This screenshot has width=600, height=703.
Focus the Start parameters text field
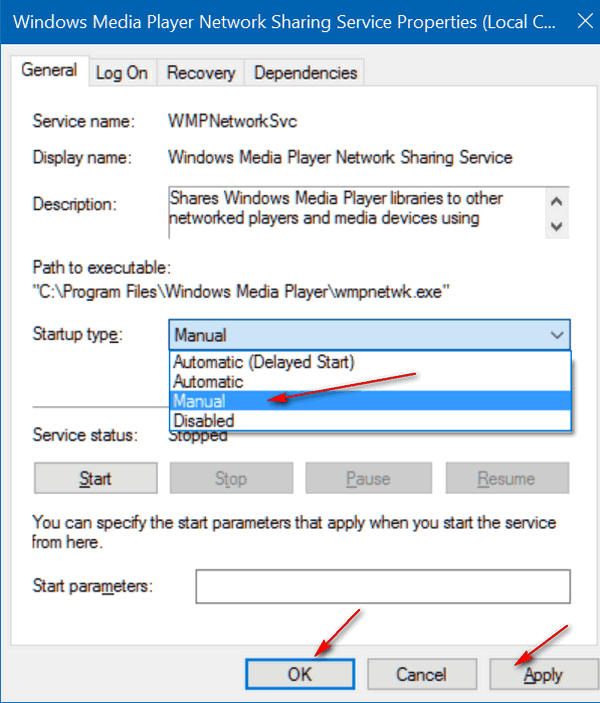click(383, 586)
